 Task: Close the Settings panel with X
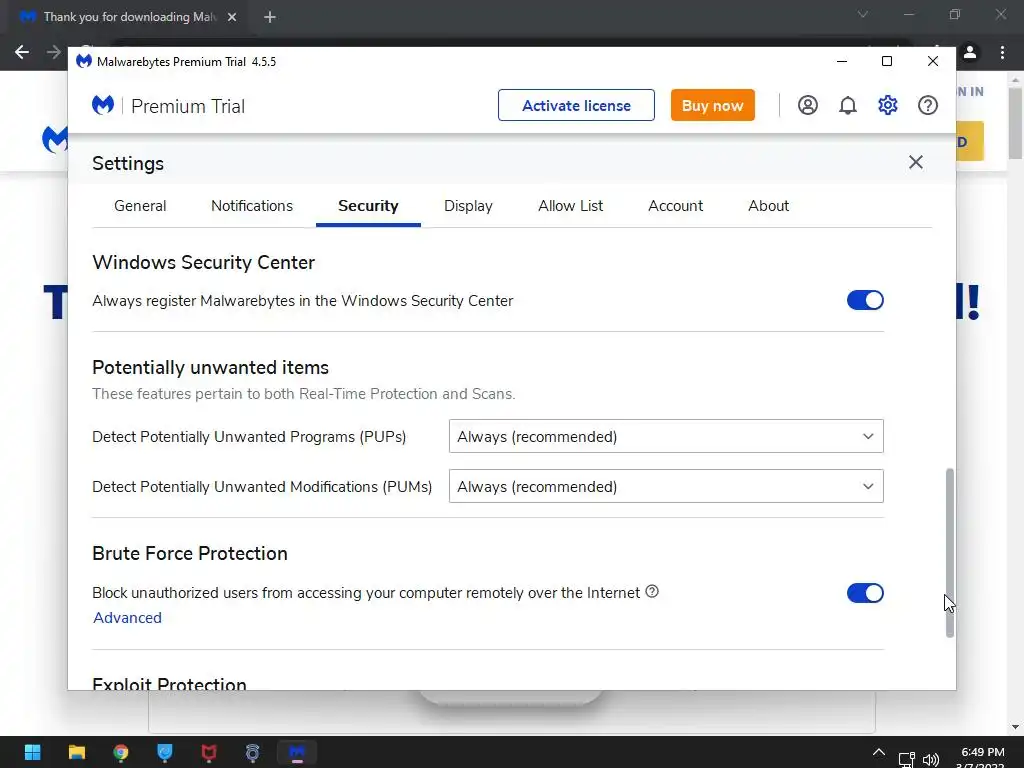pyautogui.click(x=915, y=162)
